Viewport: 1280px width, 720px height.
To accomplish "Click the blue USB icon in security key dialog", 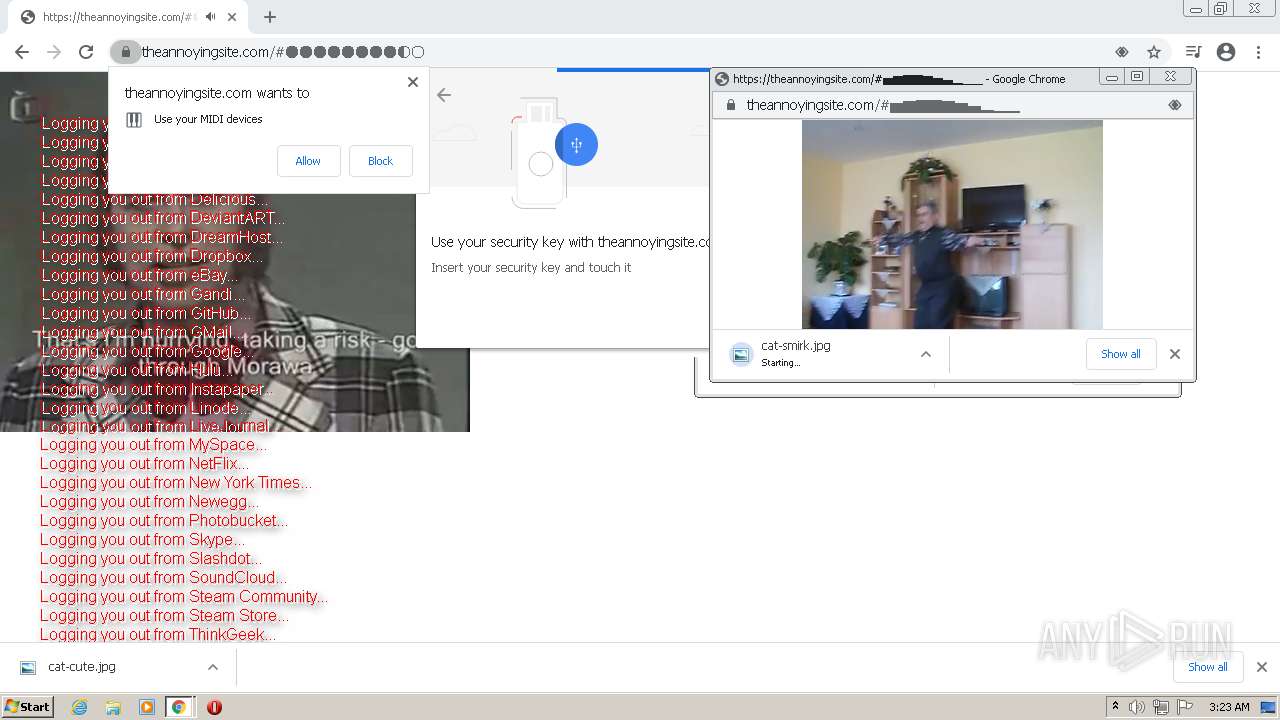I will tap(576, 145).
